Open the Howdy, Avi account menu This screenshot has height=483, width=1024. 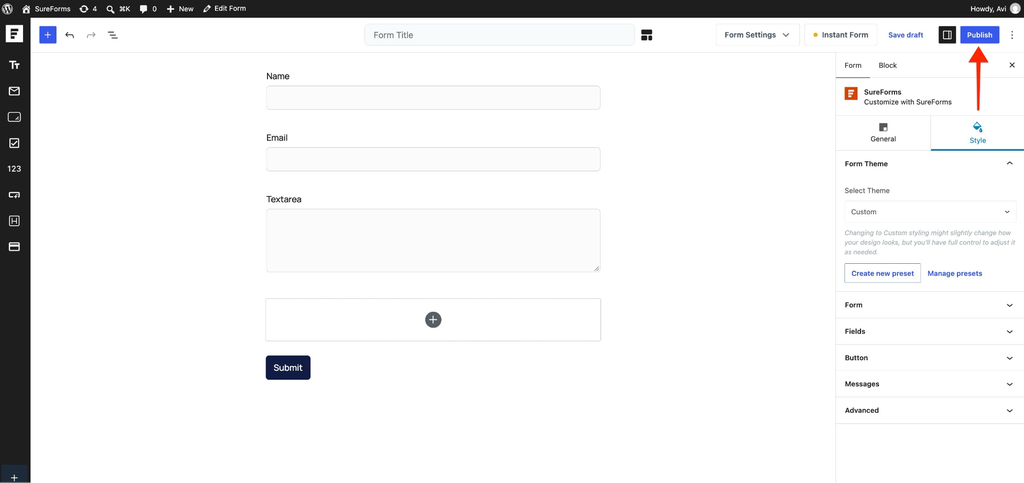[x=995, y=9]
